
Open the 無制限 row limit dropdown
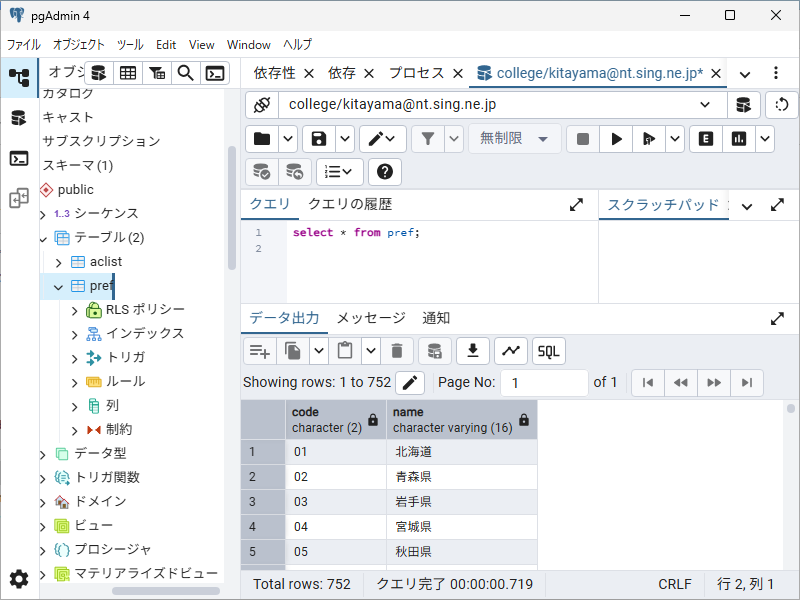click(514, 139)
